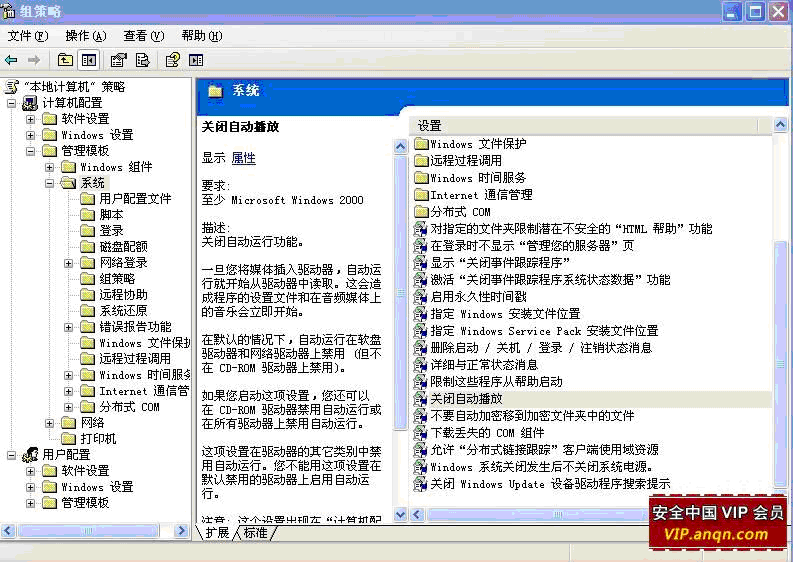This screenshot has width=793, height=562.
Task: Toggle the show/hide console tree icon
Action: (x=89, y=61)
